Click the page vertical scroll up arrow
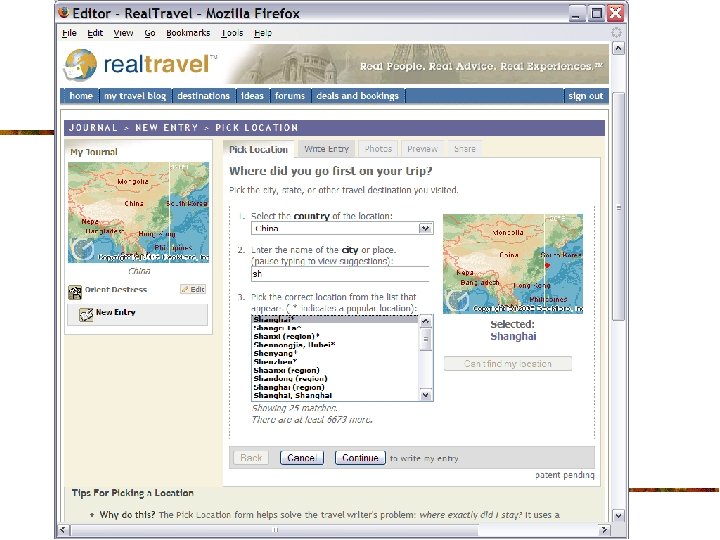 click(619, 48)
